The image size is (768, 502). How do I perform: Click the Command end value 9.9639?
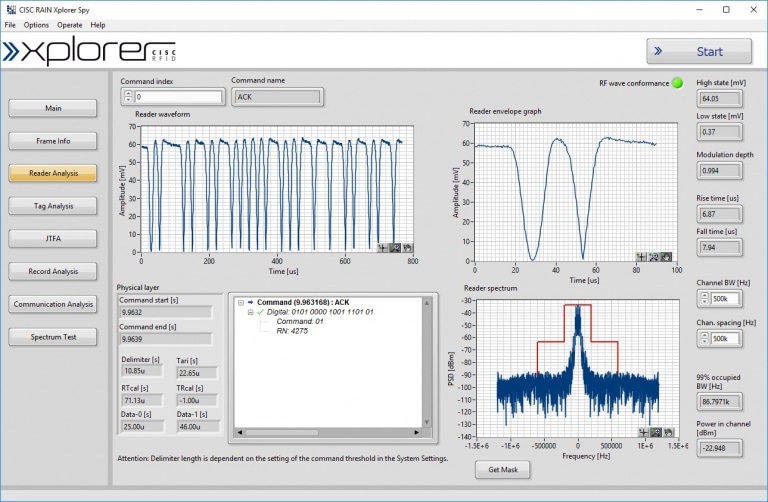click(166, 339)
